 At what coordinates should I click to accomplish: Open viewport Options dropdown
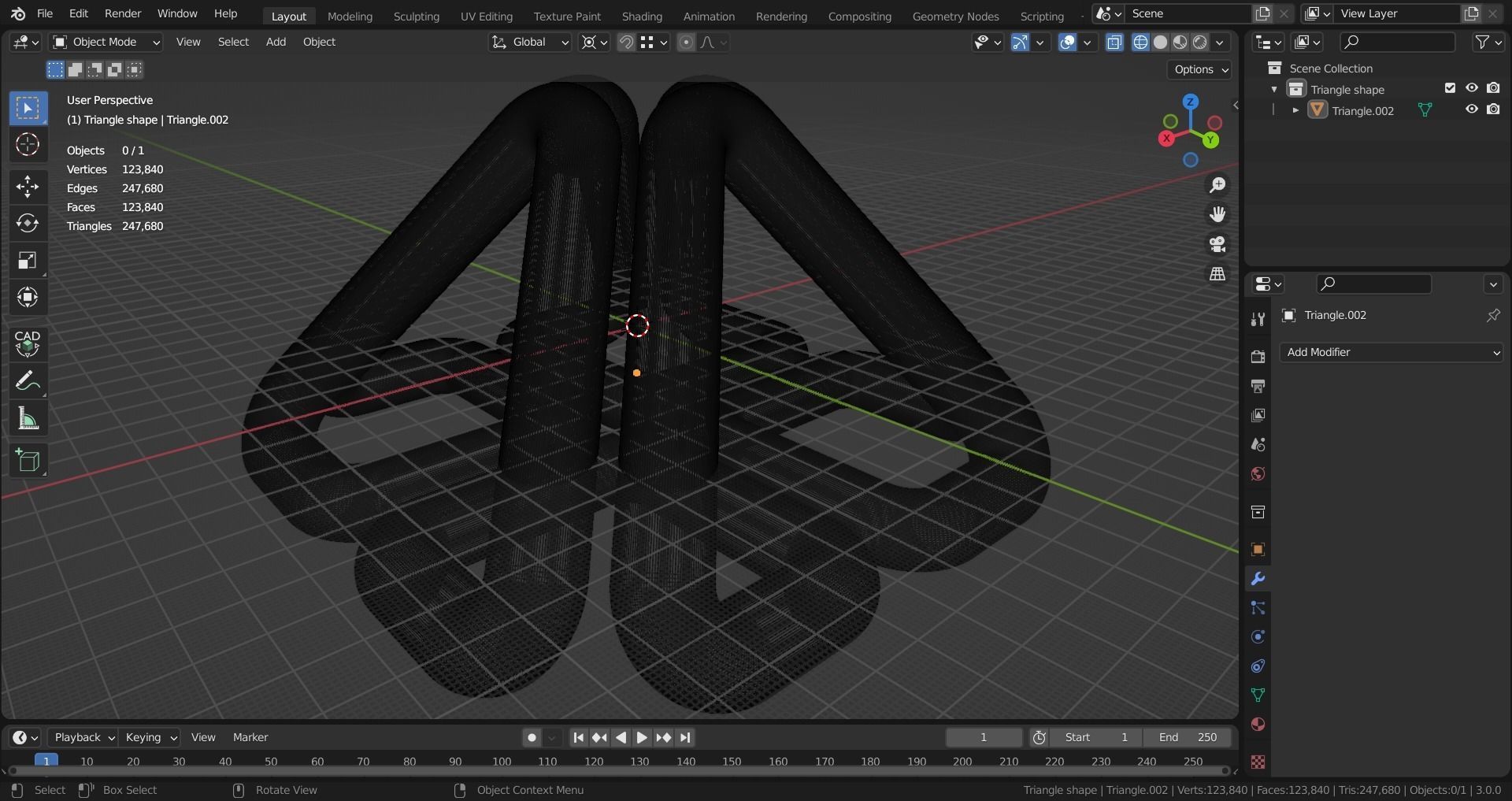1200,69
